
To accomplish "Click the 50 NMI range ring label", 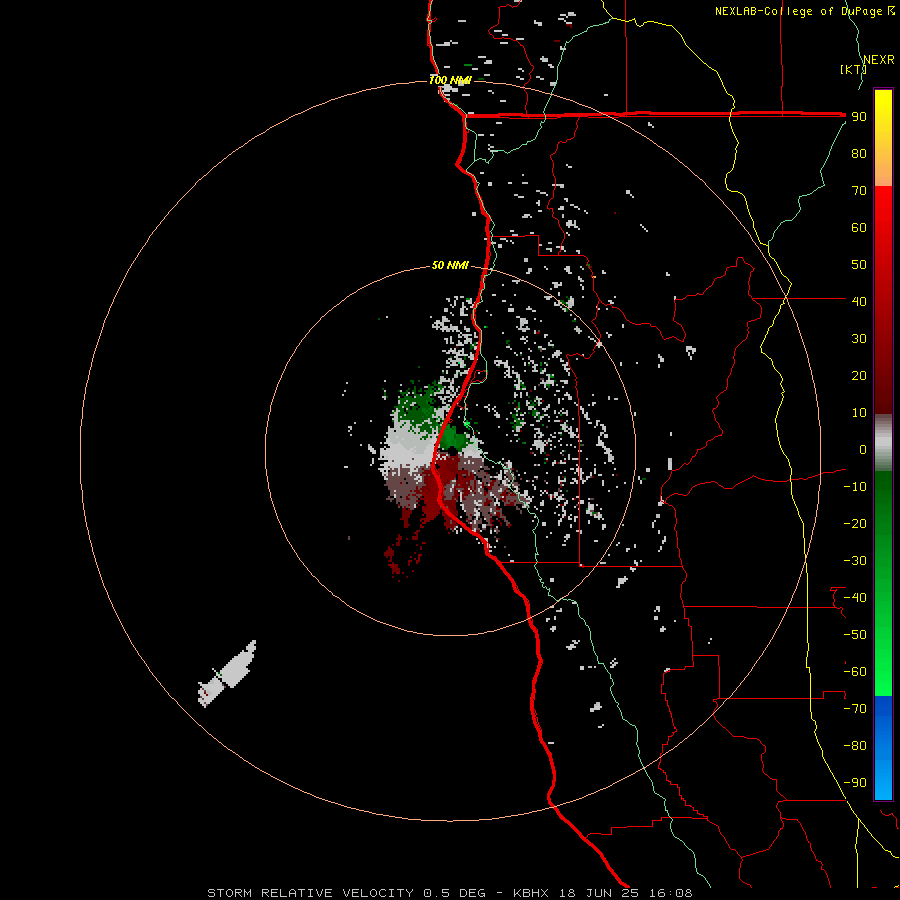I will click(450, 265).
